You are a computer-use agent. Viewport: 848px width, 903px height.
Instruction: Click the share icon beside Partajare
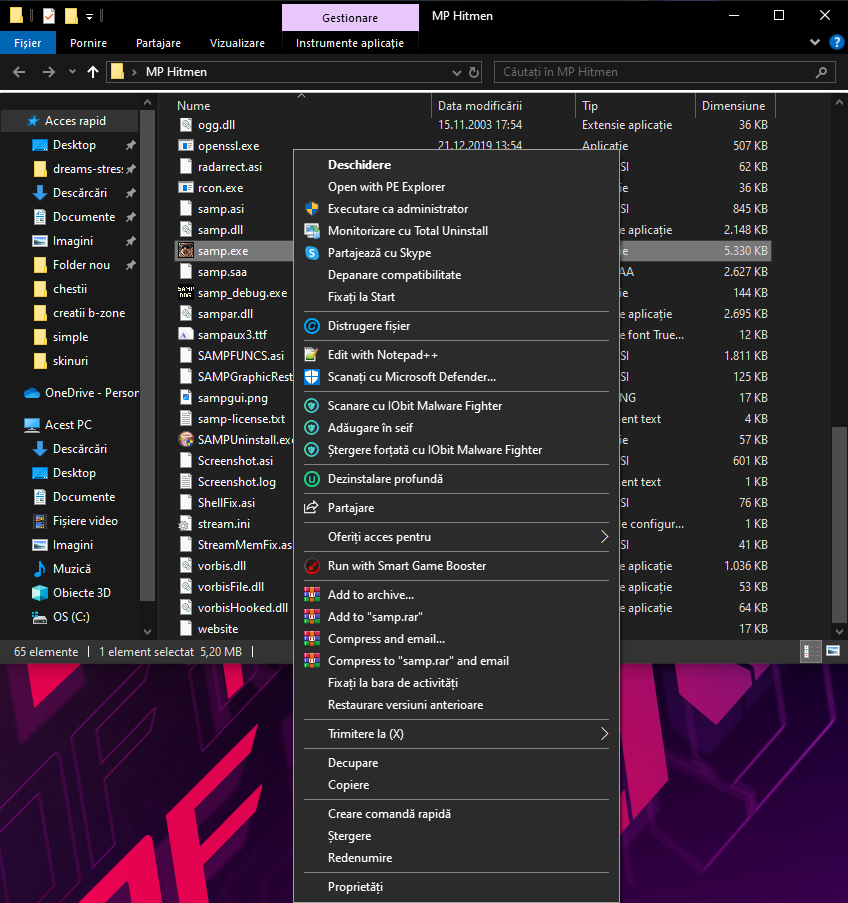[312, 508]
